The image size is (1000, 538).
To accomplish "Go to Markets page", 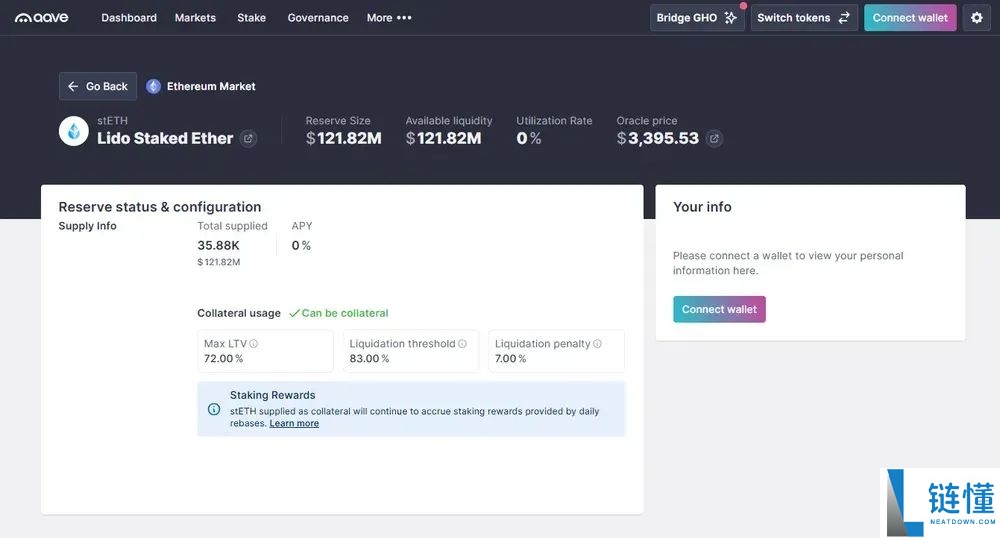I will coord(195,18).
